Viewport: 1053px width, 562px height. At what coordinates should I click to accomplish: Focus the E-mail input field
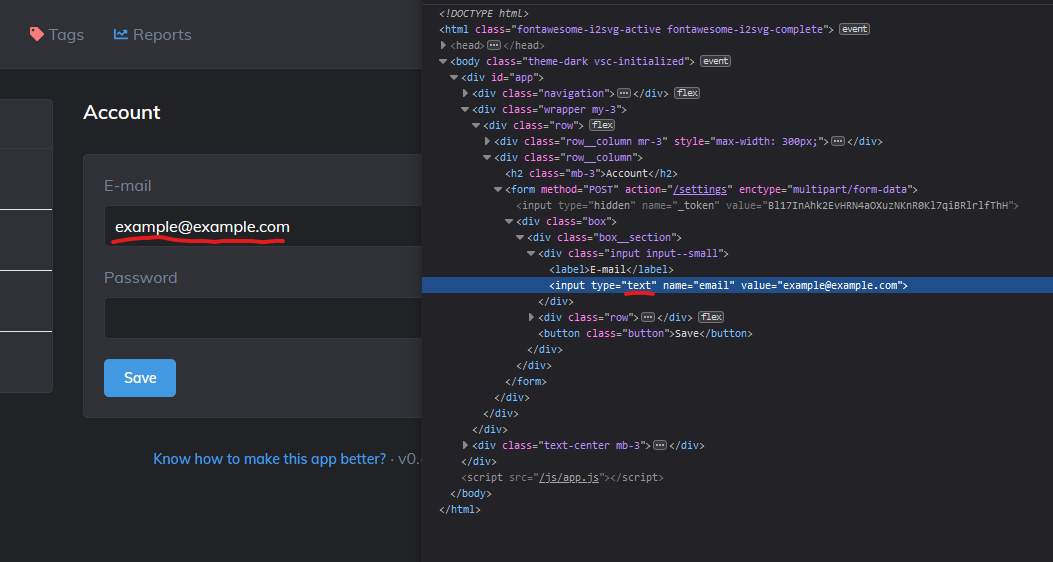click(x=263, y=226)
